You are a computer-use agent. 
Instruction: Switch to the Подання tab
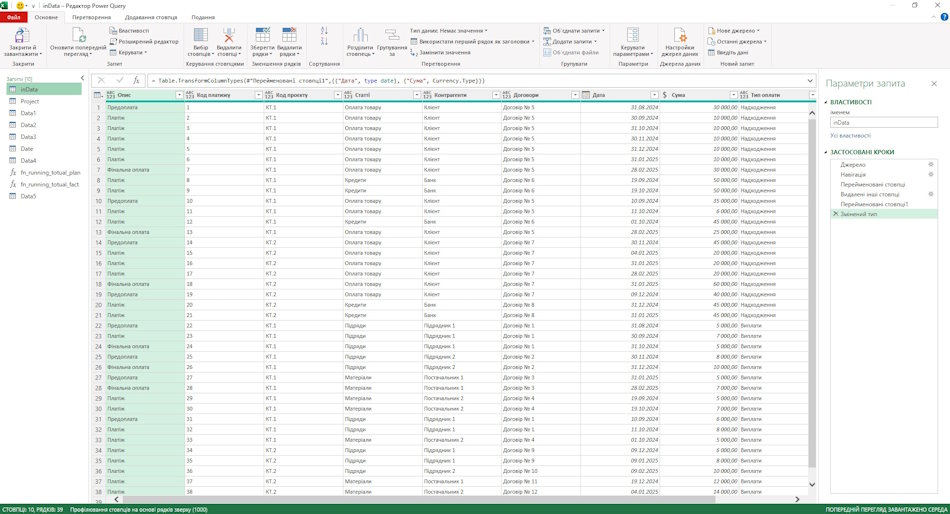tap(203, 17)
